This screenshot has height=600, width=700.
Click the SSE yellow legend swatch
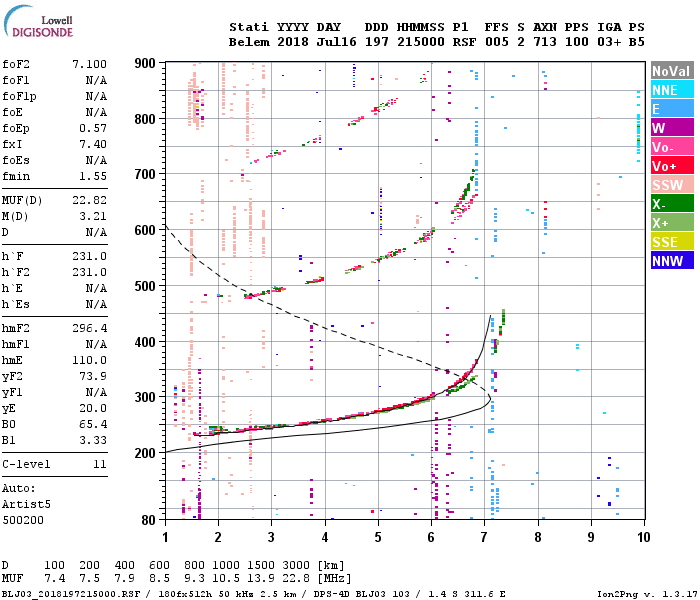(672, 242)
